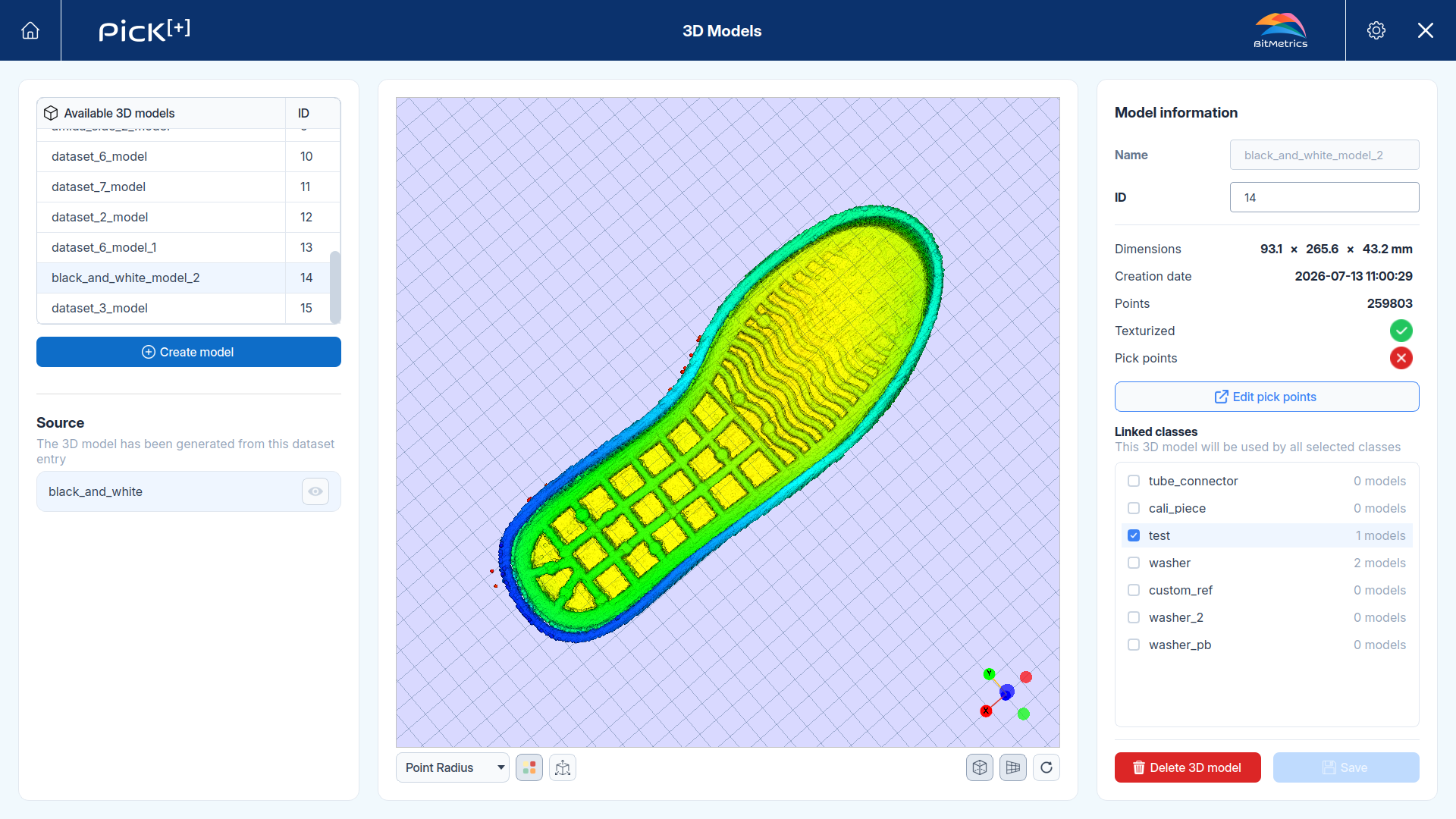1456x819 pixels.
Task: Go to the home screen icon
Action: (x=30, y=30)
